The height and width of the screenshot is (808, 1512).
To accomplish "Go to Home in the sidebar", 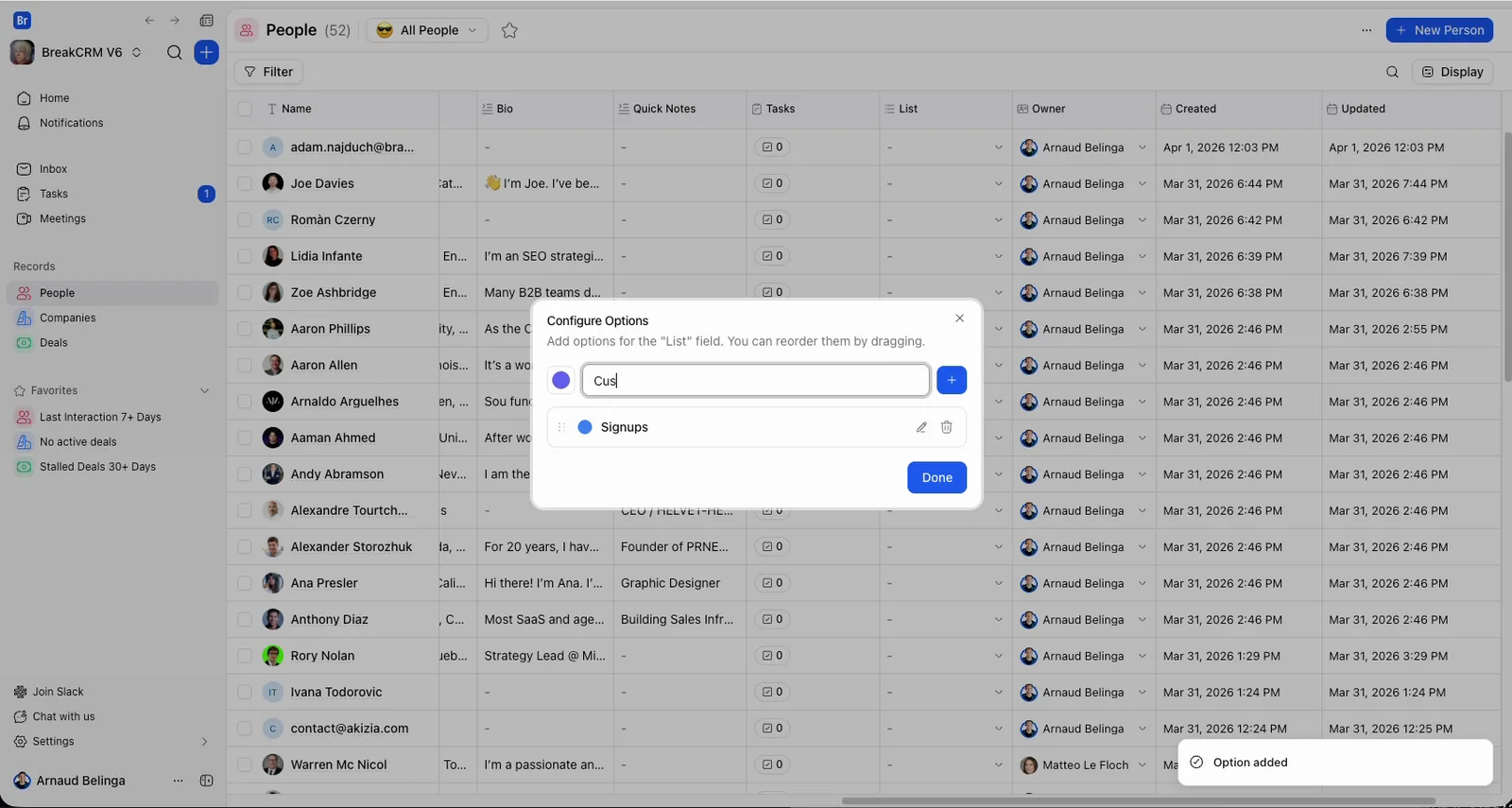I will pyautogui.click(x=54, y=98).
